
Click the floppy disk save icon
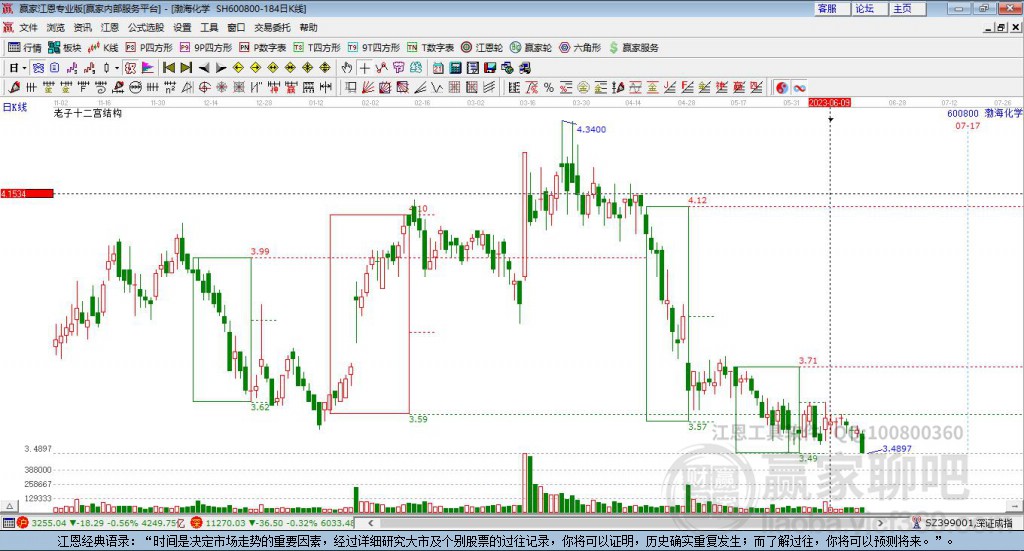490,68
